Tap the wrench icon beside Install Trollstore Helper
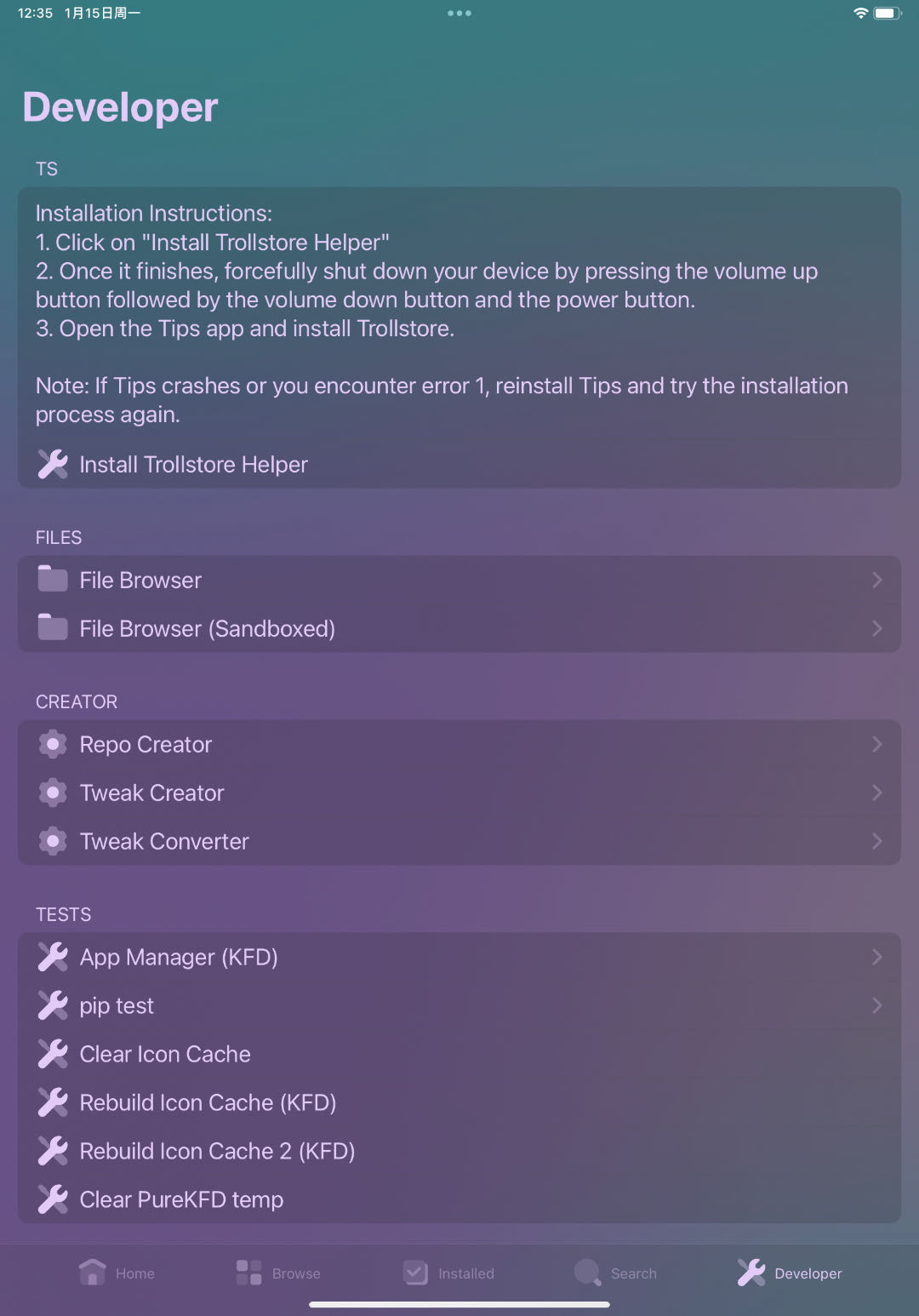Image resolution: width=919 pixels, height=1316 pixels. 53,464
